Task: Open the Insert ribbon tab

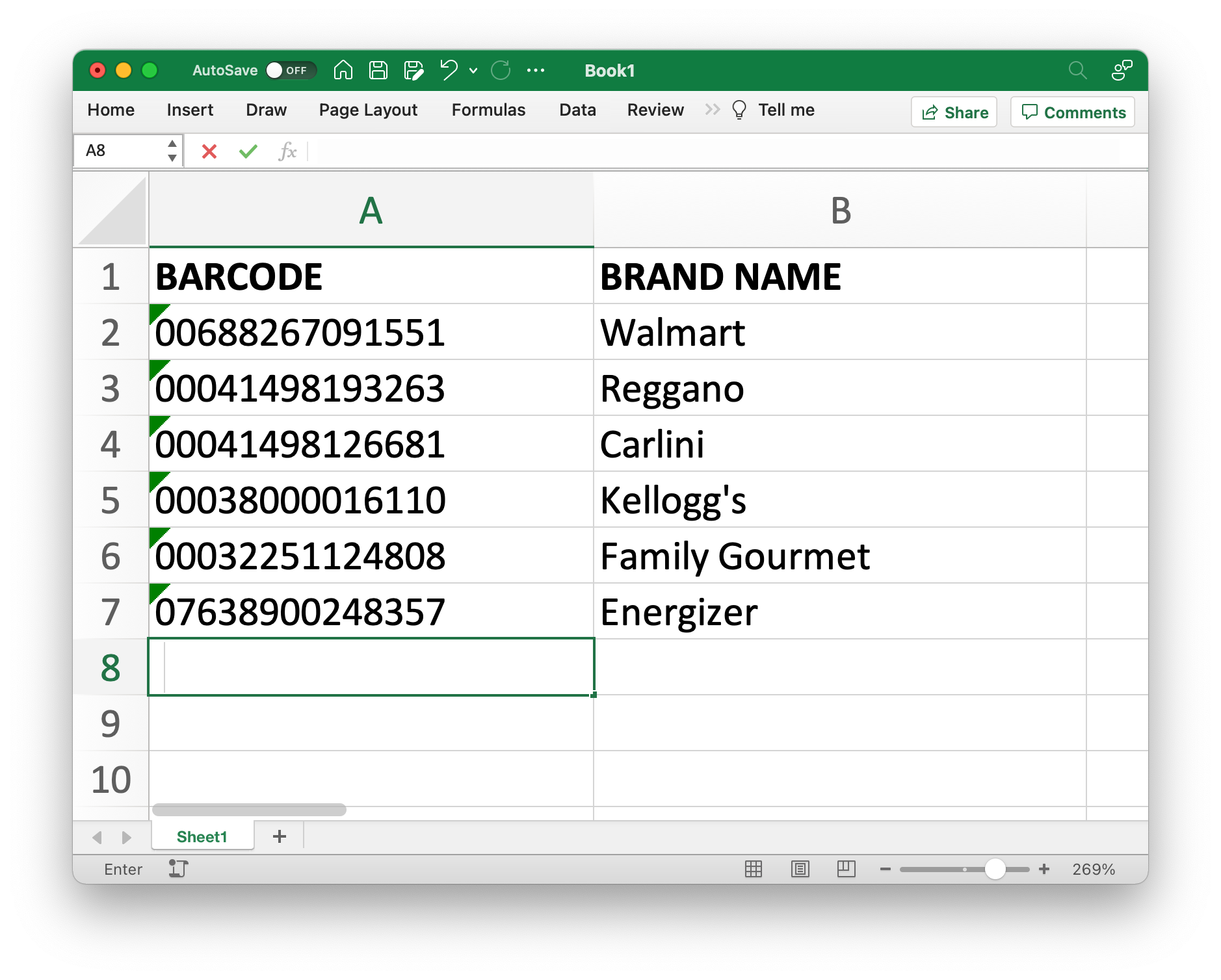Action: pos(190,110)
